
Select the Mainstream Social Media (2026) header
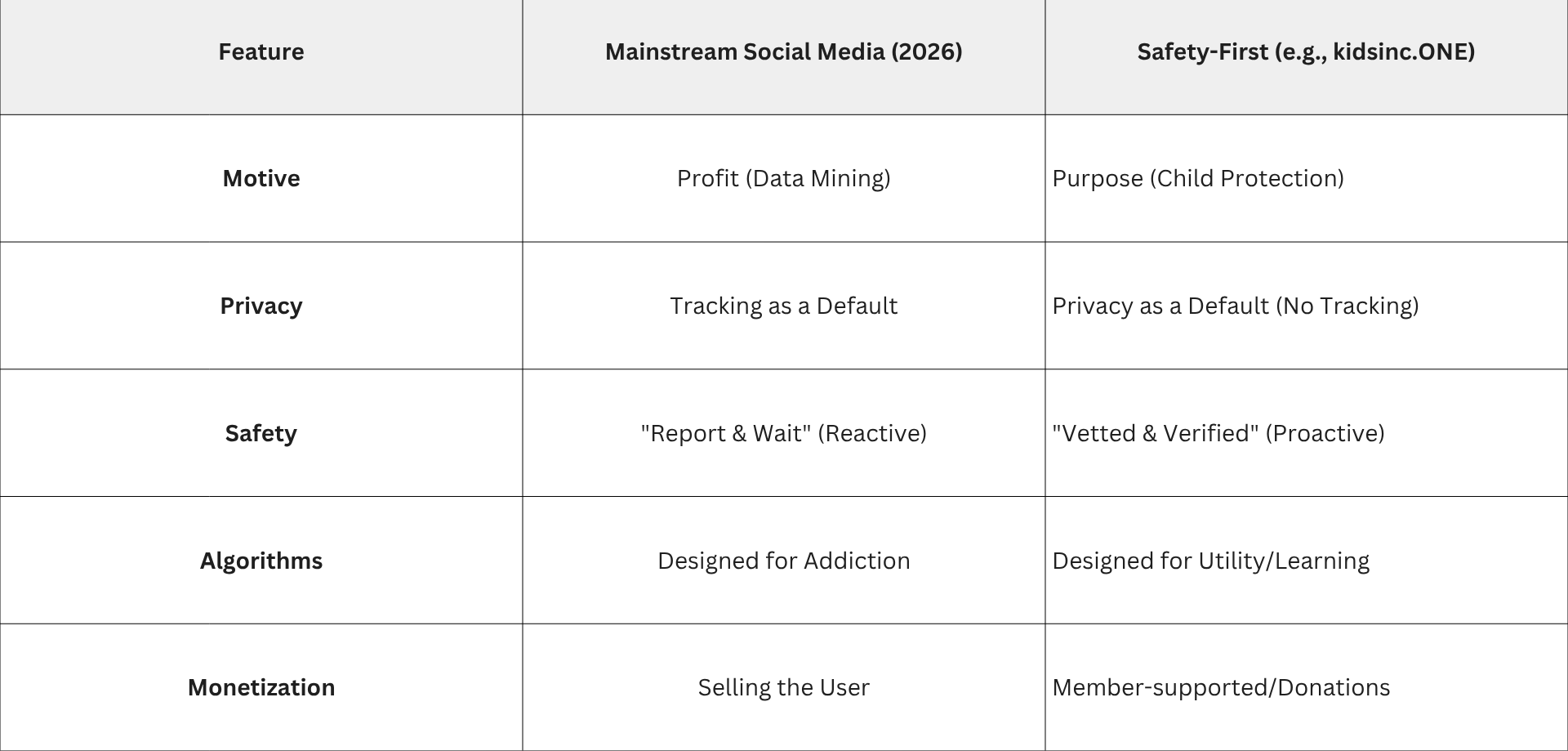[x=783, y=52]
